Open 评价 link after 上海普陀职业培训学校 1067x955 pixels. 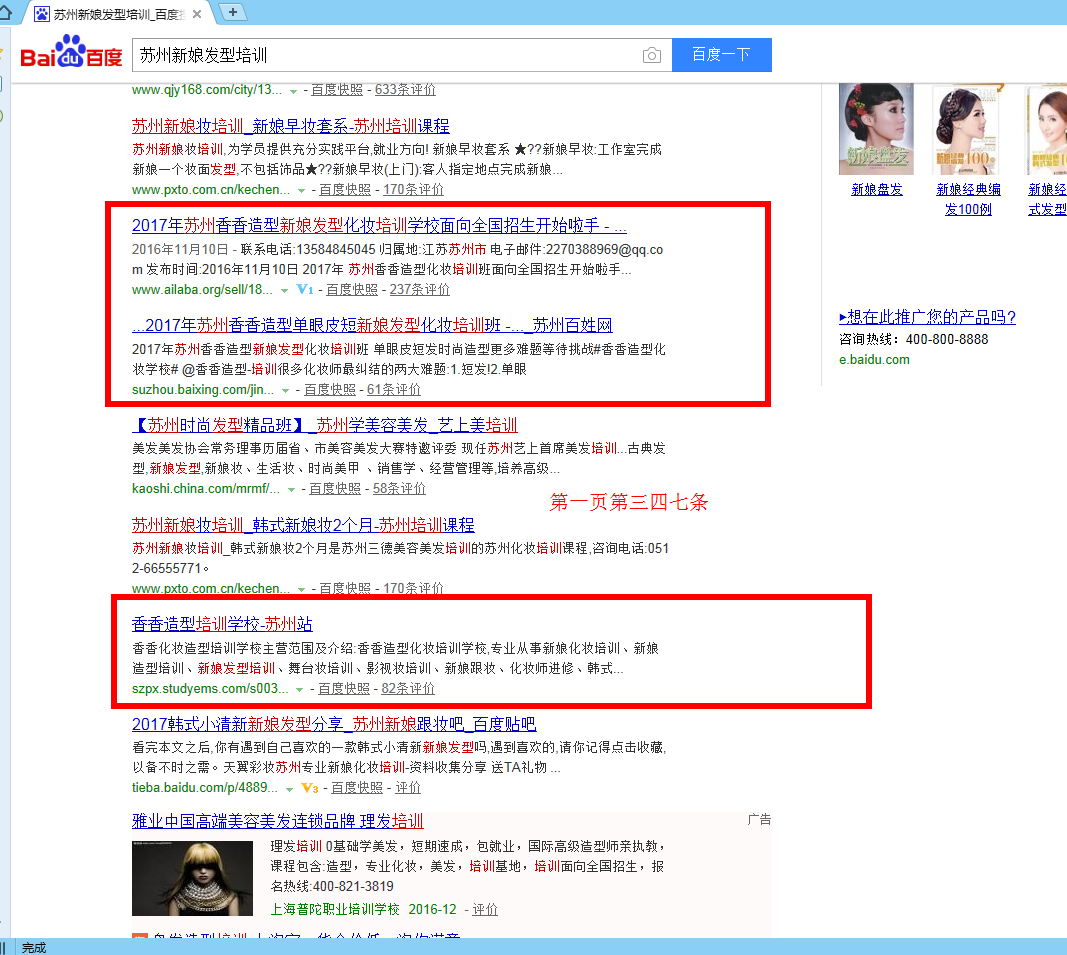click(485, 910)
